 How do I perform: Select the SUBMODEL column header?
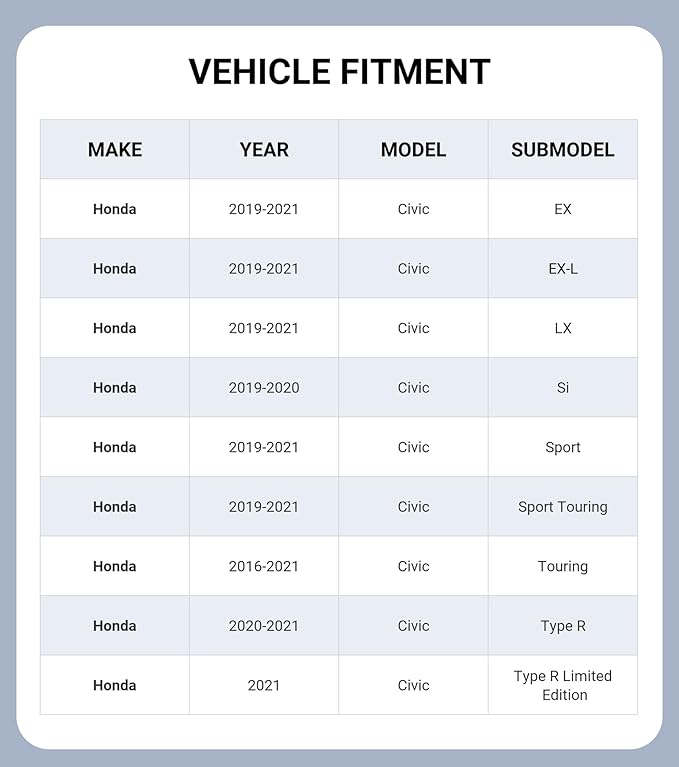[x=563, y=150]
